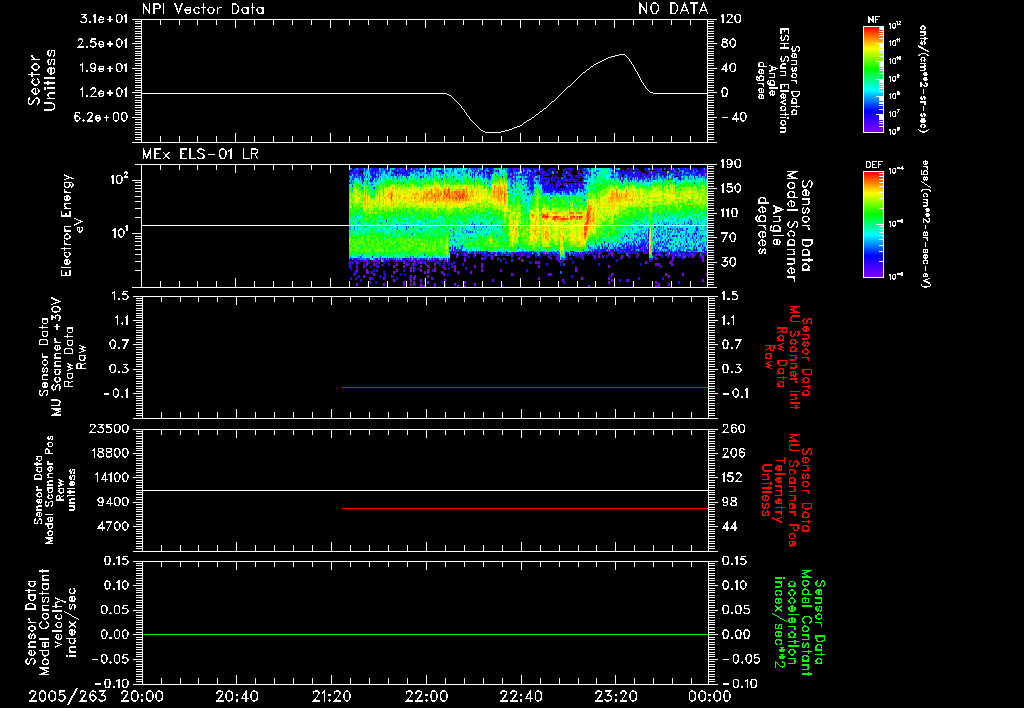
Task: Click the '110' scanner angle tick value
Action: pos(731,213)
